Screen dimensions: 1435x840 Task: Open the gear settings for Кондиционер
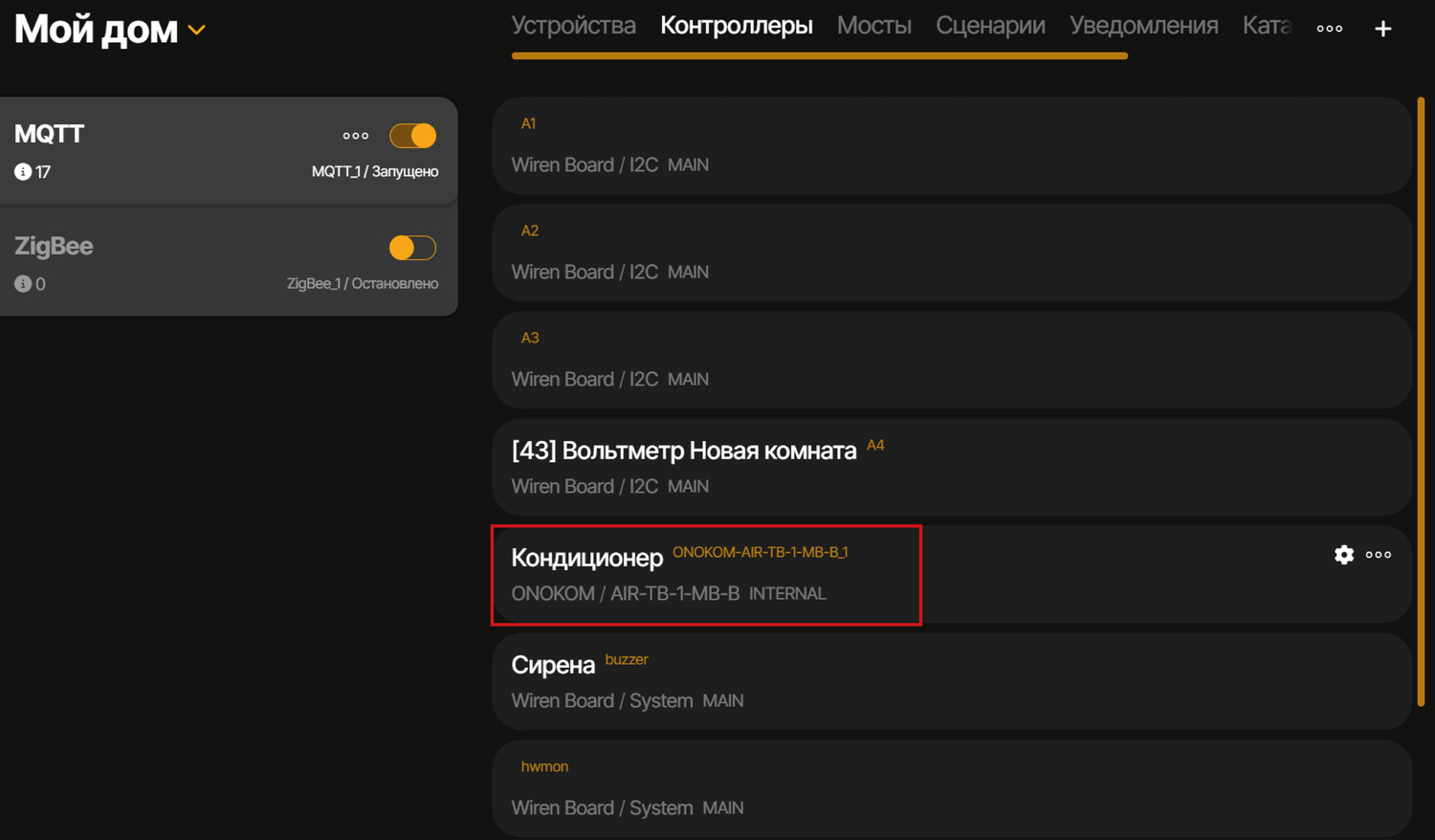(1343, 555)
